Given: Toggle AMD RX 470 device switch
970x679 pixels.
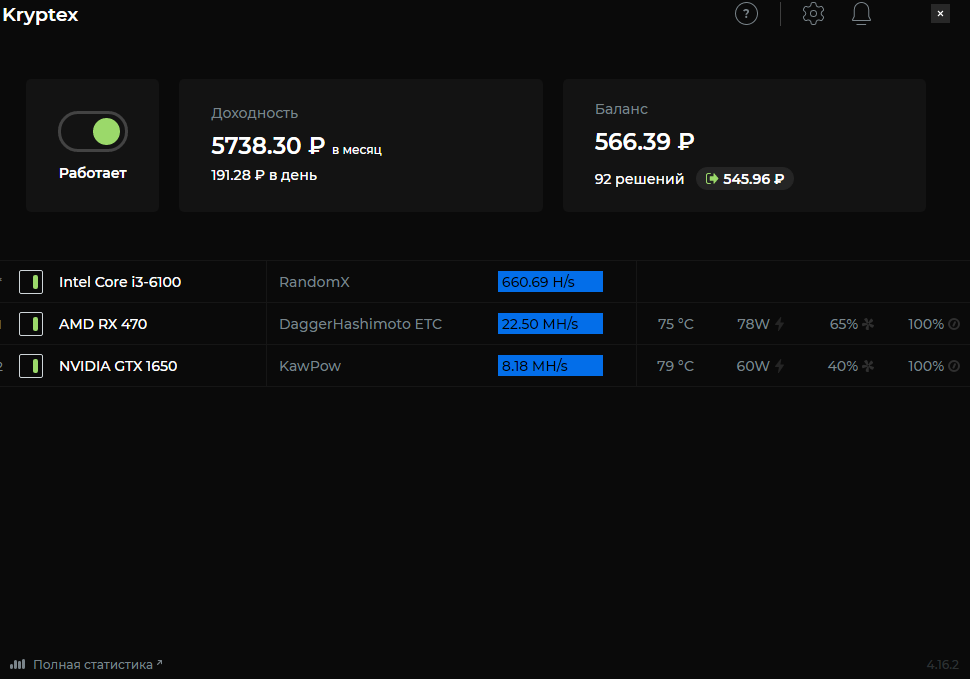Looking at the screenshot, I should pyautogui.click(x=31, y=324).
